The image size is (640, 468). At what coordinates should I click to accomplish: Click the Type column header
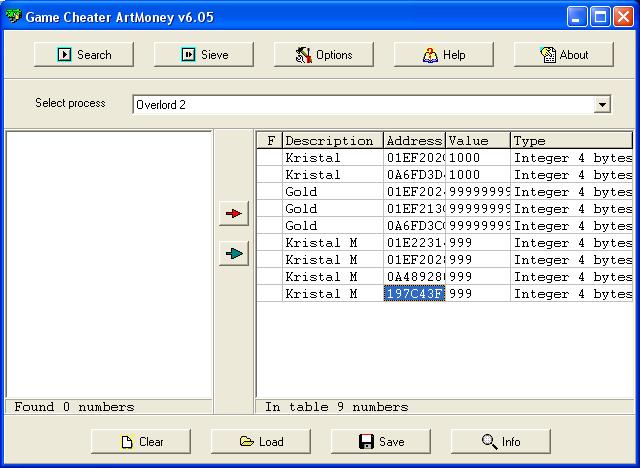click(x=571, y=141)
